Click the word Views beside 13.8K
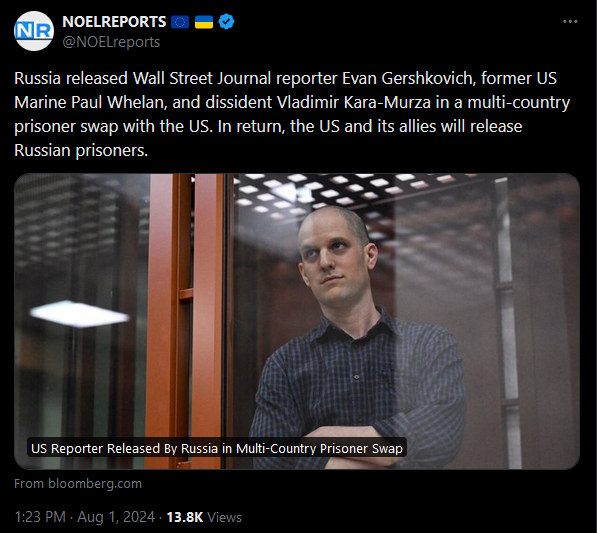The width and height of the screenshot is (597, 533). point(224,517)
